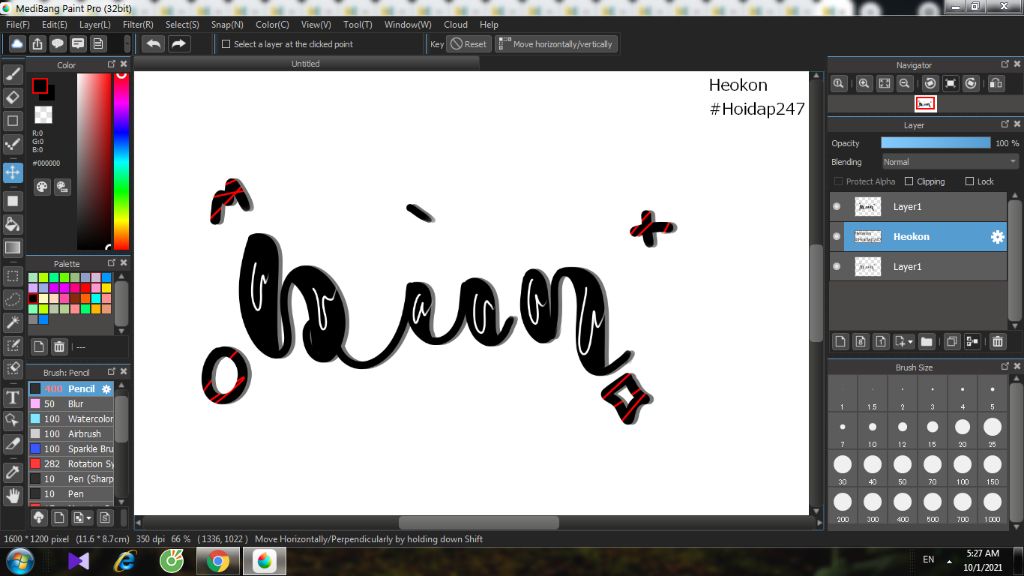Viewport: 1024px width, 576px height.
Task: Open the Blending mode dropdown
Action: [950, 162]
